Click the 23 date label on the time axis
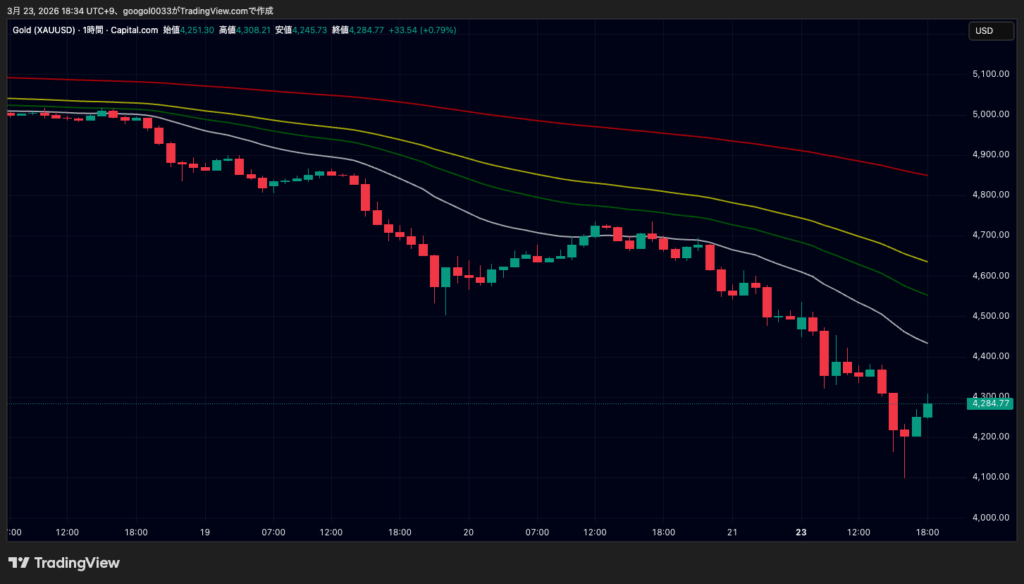1024x584 pixels. coord(800,532)
